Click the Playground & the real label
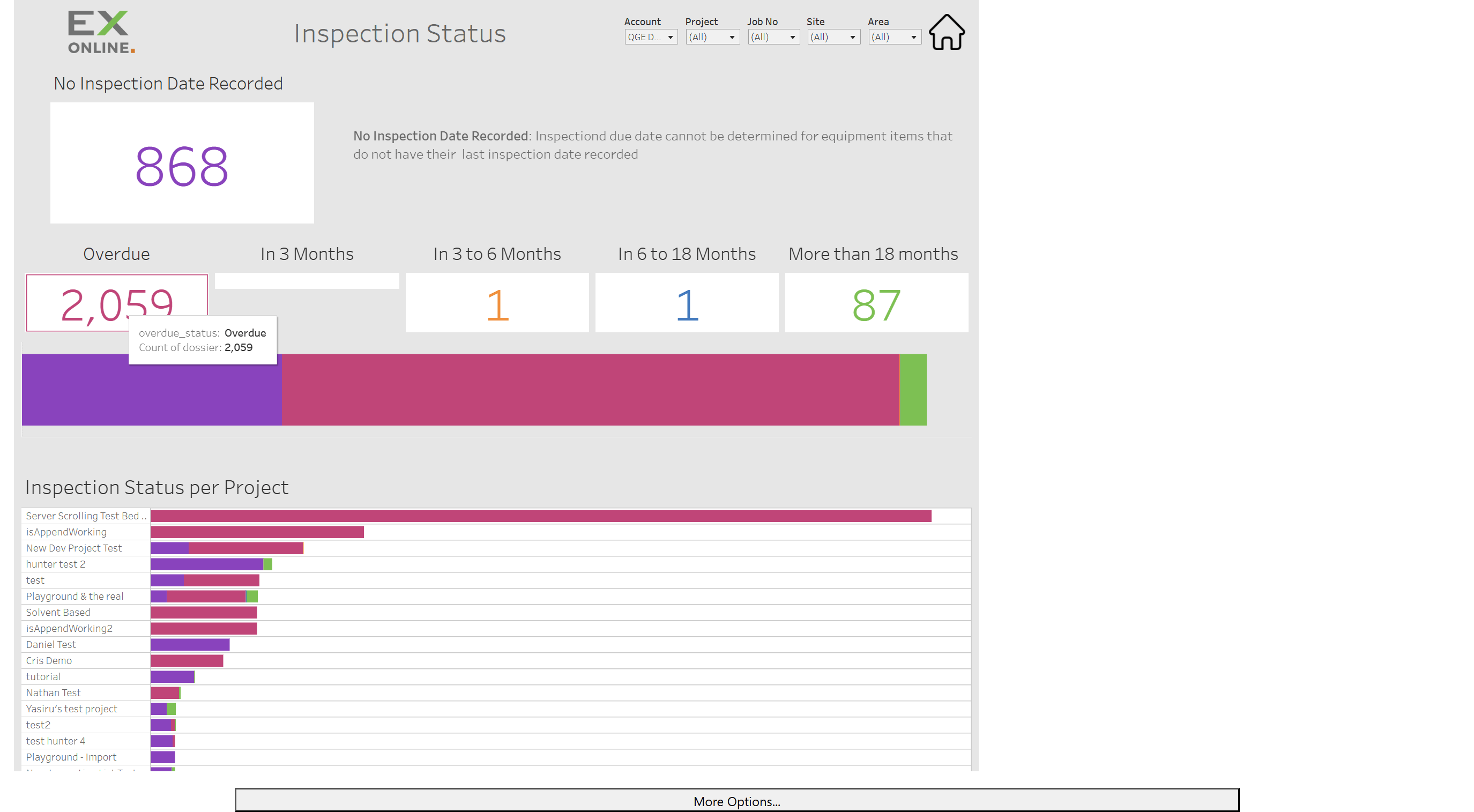 (75, 595)
